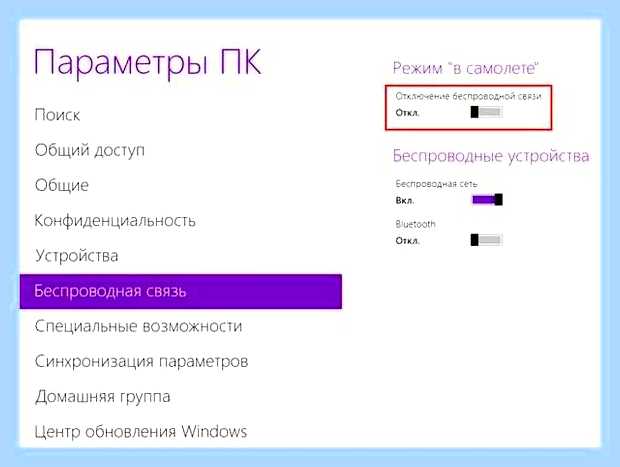Open the Поиск settings category
The image size is (620, 467).
click(57, 115)
